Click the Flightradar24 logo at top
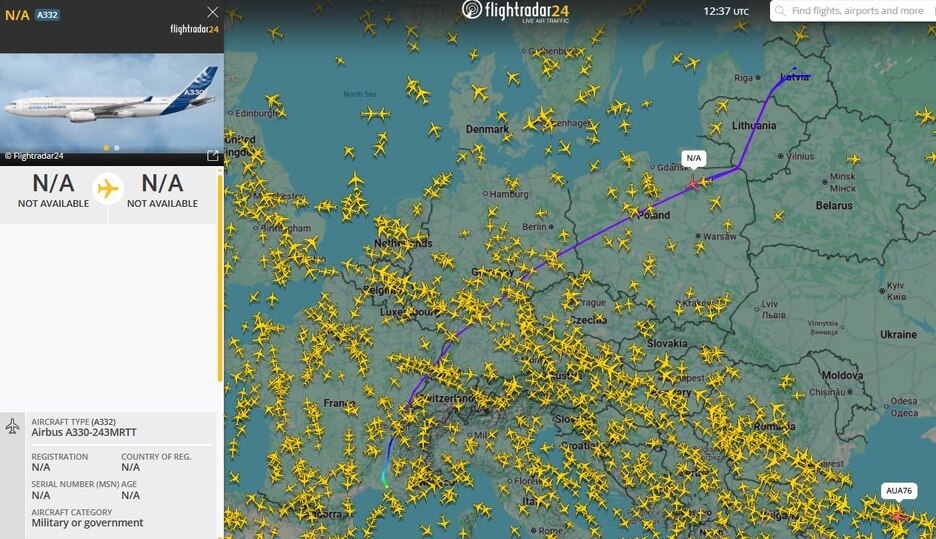This screenshot has width=936, height=539. [x=515, y=11]
